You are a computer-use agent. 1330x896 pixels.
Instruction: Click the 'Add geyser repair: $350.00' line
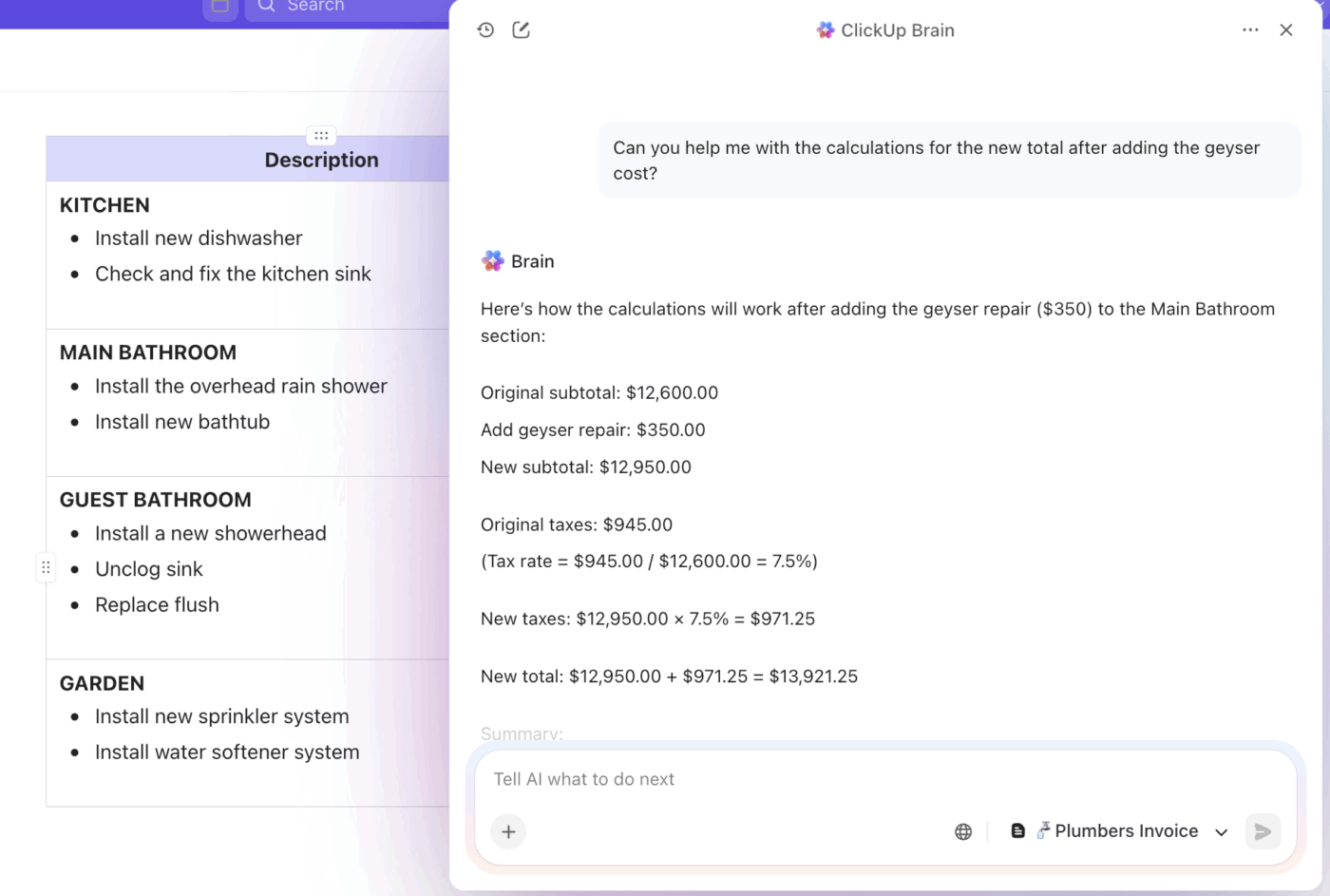(x=593, y=430)
